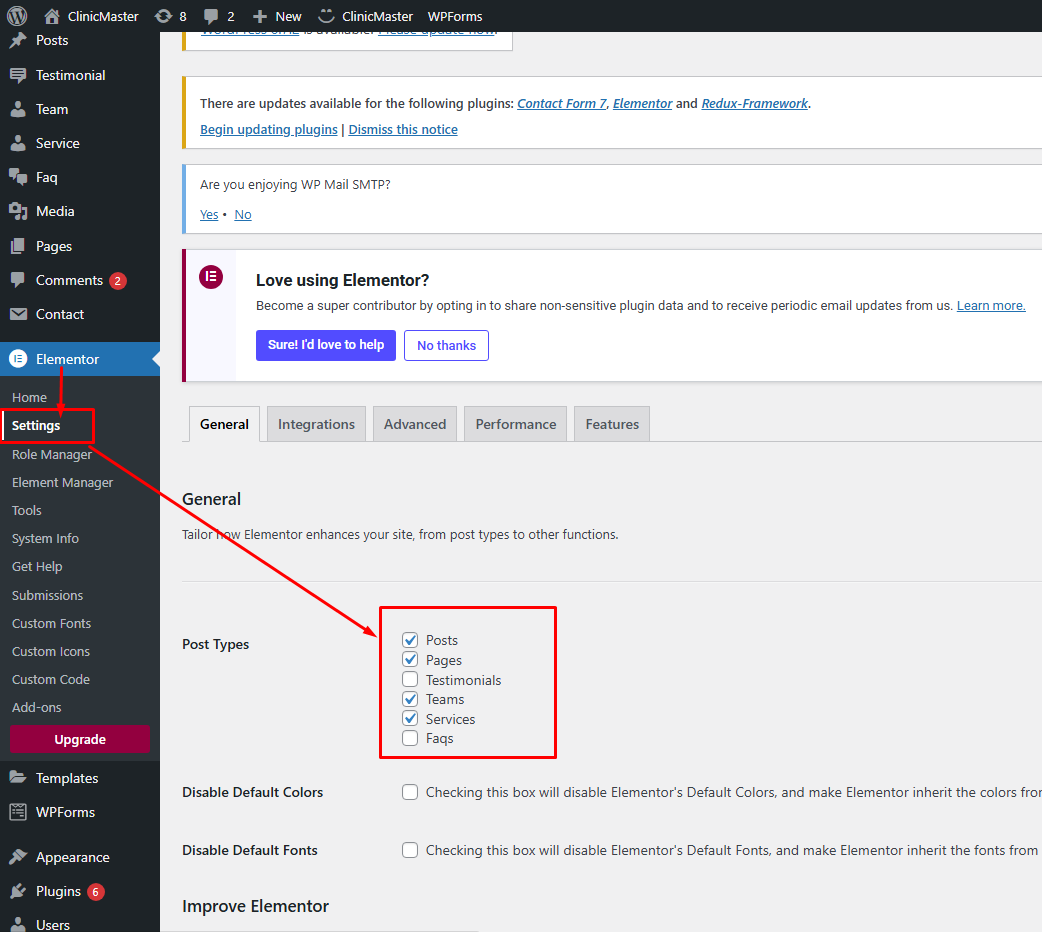This screenshot has width=1042, height=932.
Task: Uncheck the Posts post type checkbox
Action: coord(410,640)
